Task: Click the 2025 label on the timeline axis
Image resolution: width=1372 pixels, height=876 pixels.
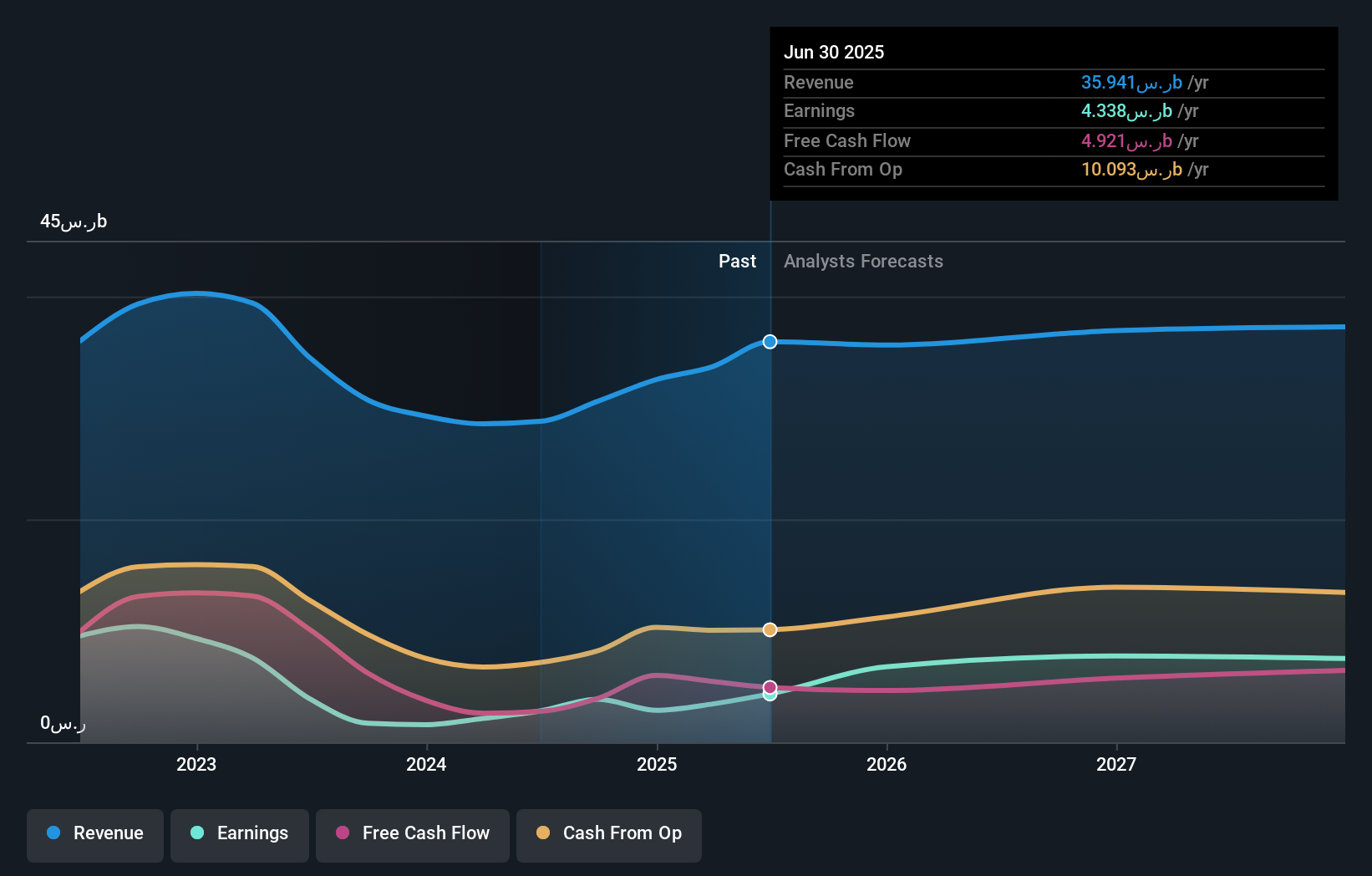Action: point(657,763)
